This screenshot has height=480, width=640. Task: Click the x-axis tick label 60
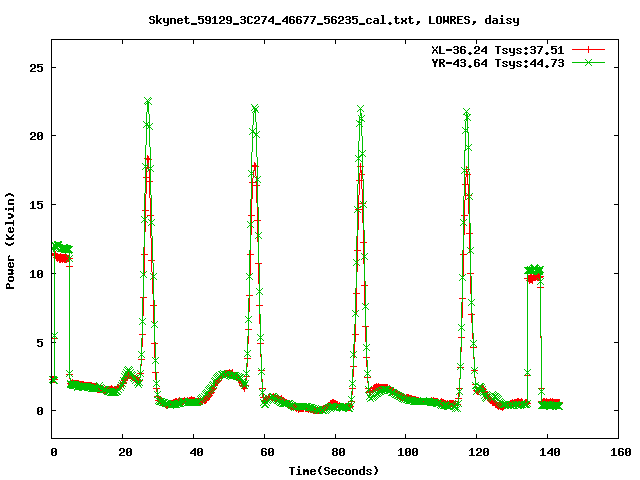(267, 452)
